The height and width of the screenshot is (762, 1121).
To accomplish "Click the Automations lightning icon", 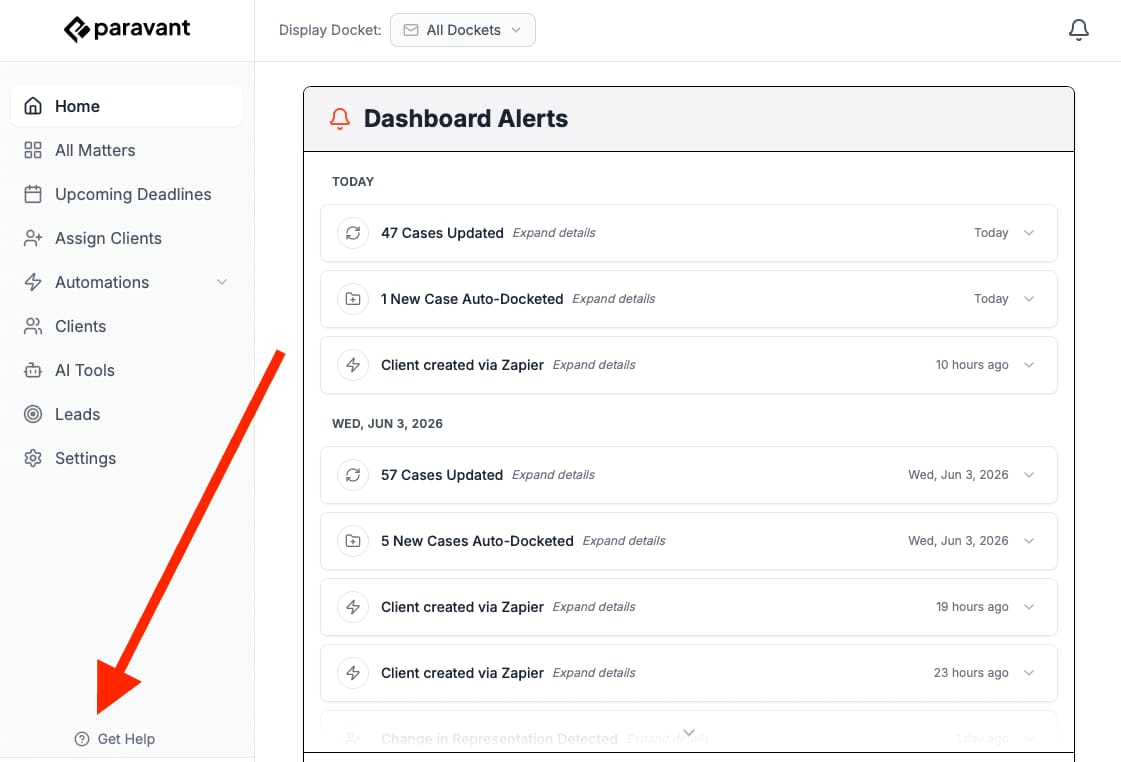I will coord(33,282).
